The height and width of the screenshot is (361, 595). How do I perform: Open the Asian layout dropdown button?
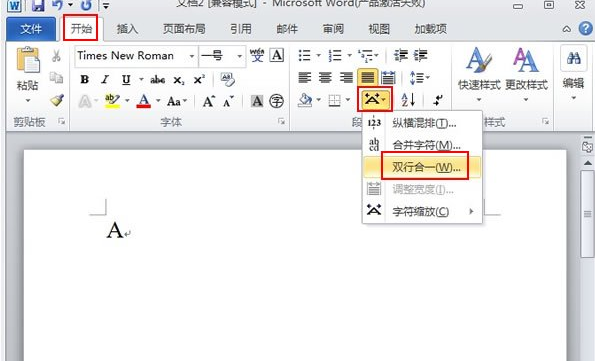tap(375, 99)
